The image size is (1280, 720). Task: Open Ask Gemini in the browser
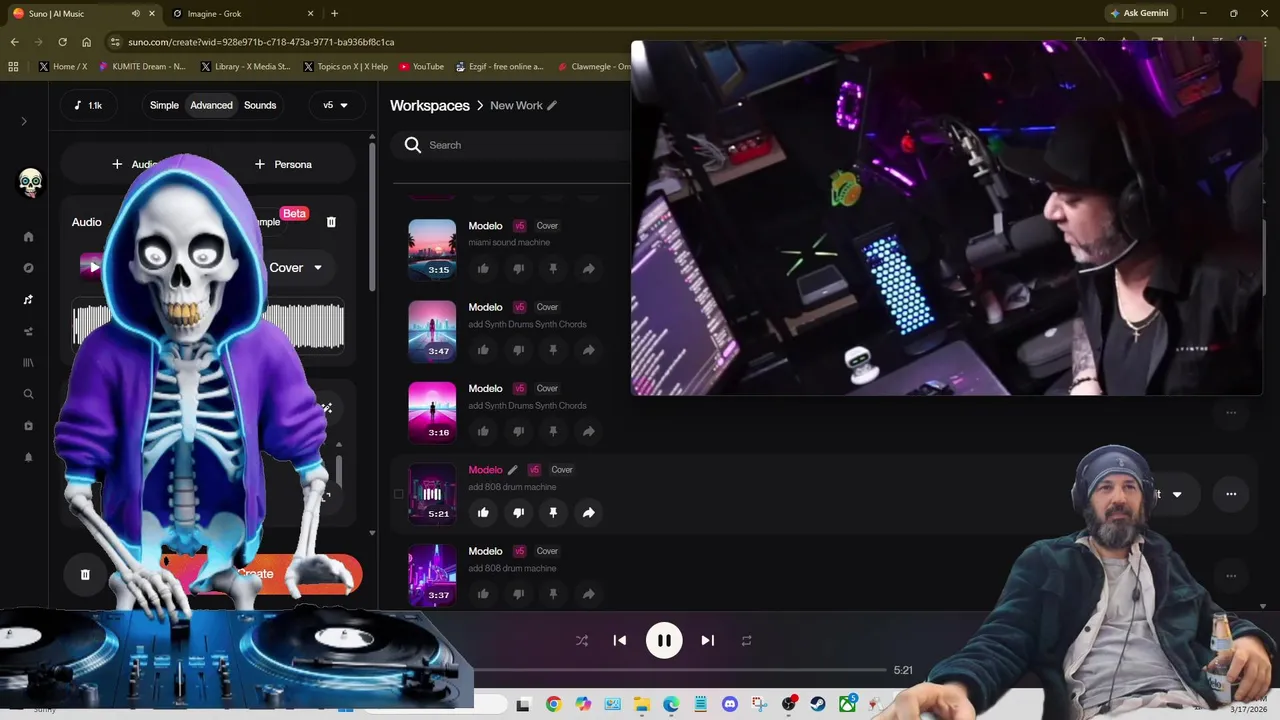pyautogui.click(x=1139, y=14)
